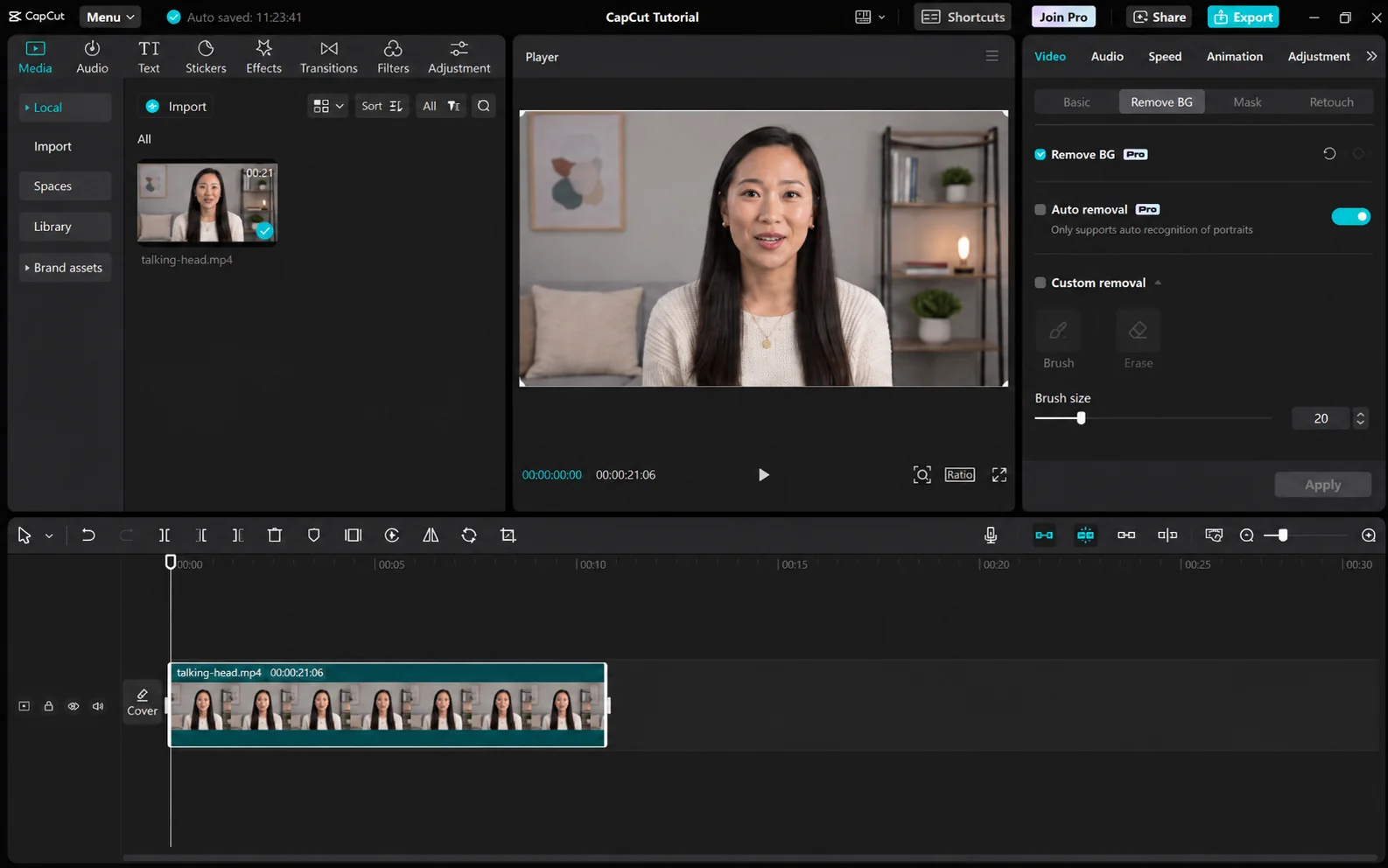Viewport: 1388px width, 868px height.
Task: Click the Export button
Action: (x=1243, y=17)
